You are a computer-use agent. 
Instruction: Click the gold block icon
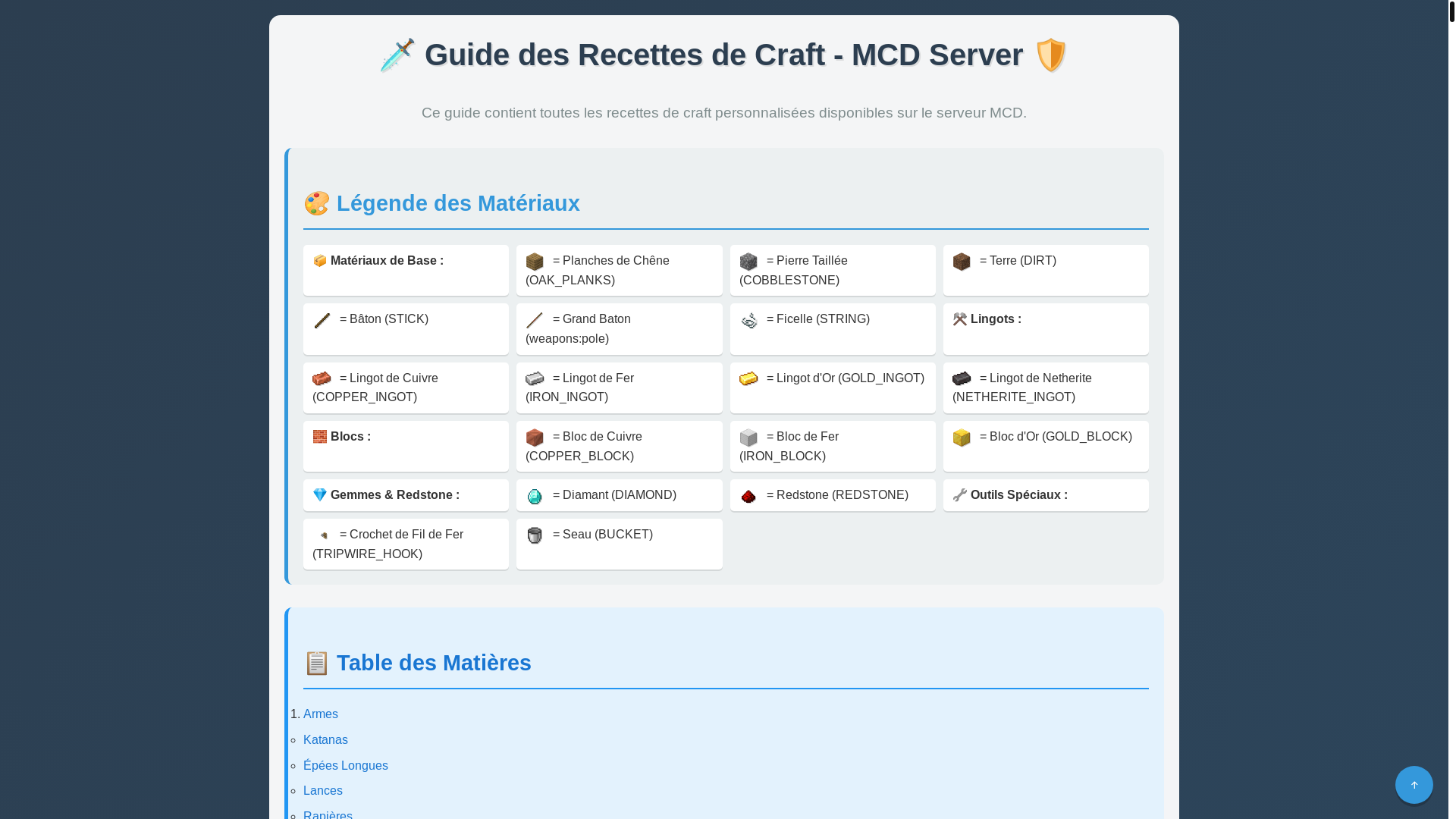(x=962, y=438)
